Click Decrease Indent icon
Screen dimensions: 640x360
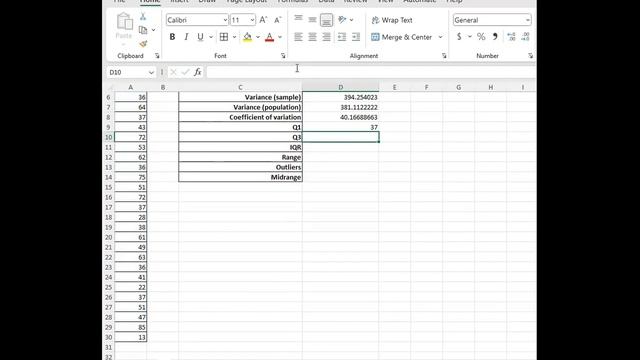coord(342,37)
